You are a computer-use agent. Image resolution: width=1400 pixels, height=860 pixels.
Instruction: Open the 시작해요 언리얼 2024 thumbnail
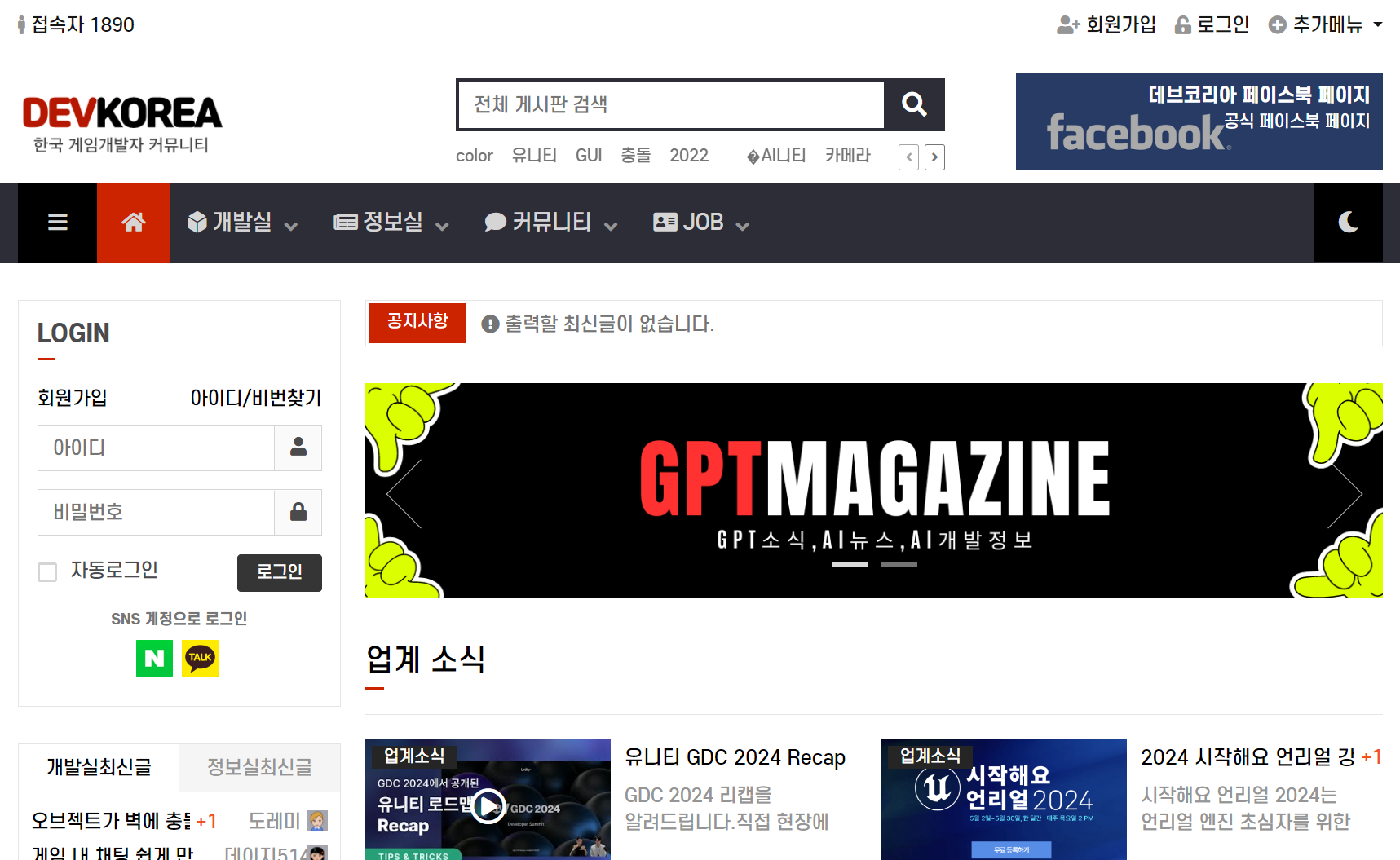(x=1004, y=800)
